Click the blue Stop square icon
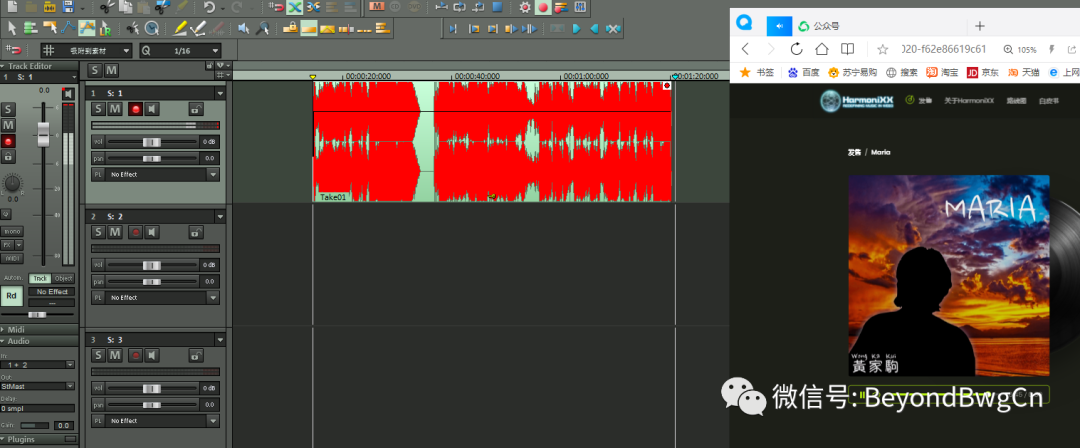Screen dimensions: 1080x448 497,8
